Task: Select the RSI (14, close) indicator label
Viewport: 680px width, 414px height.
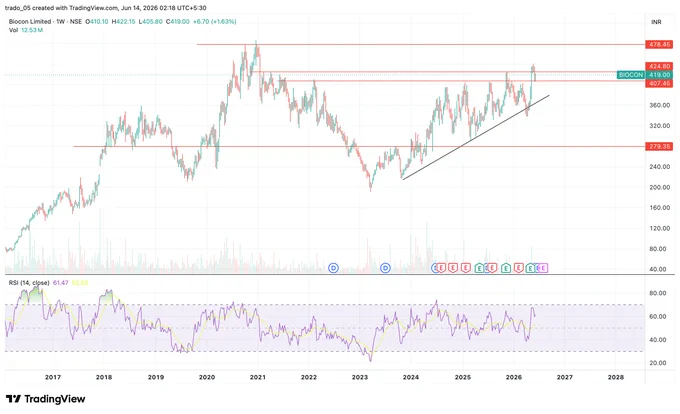Action: (29, 283)
